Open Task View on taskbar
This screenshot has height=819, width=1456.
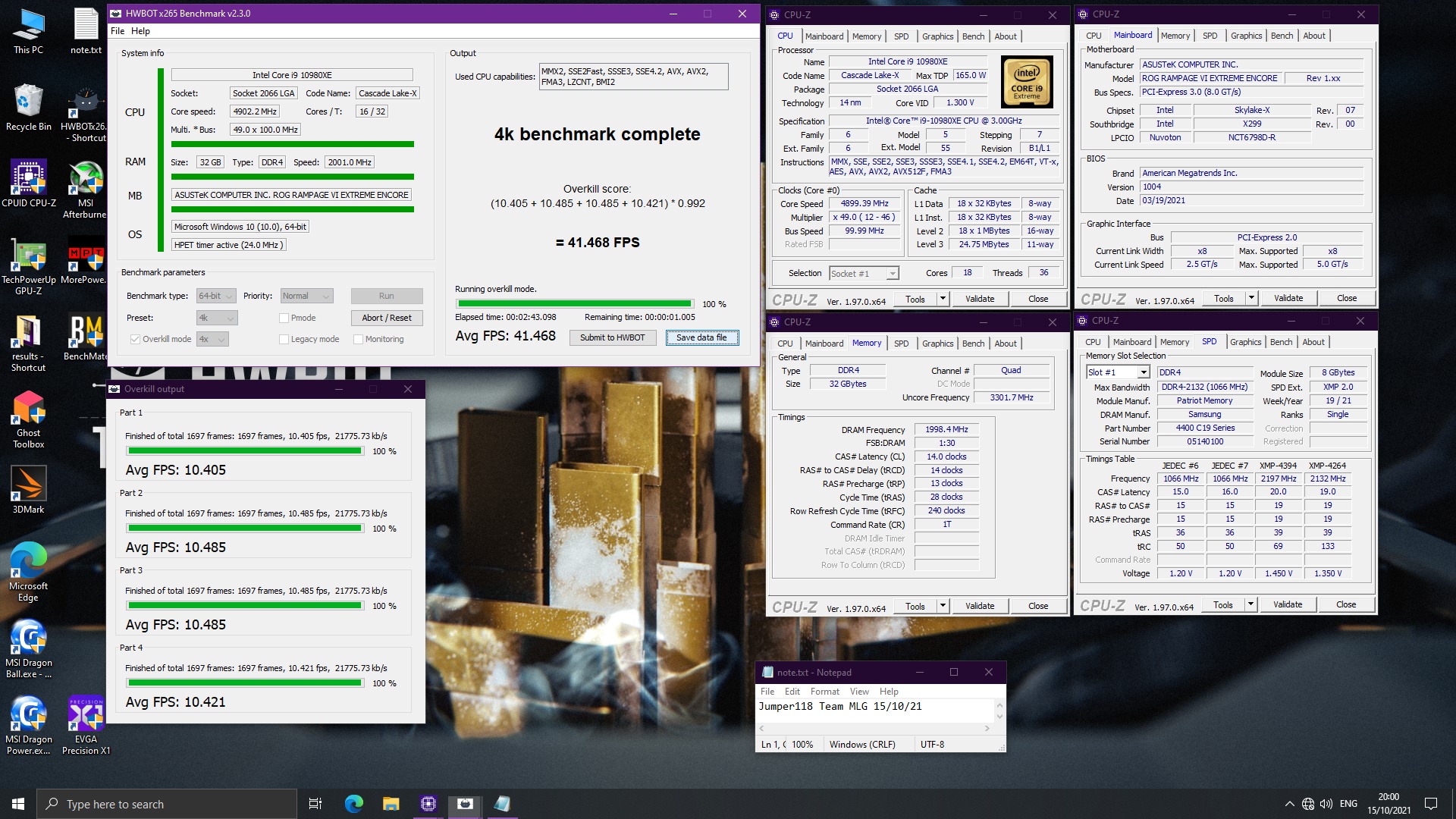tap(315, 804)
